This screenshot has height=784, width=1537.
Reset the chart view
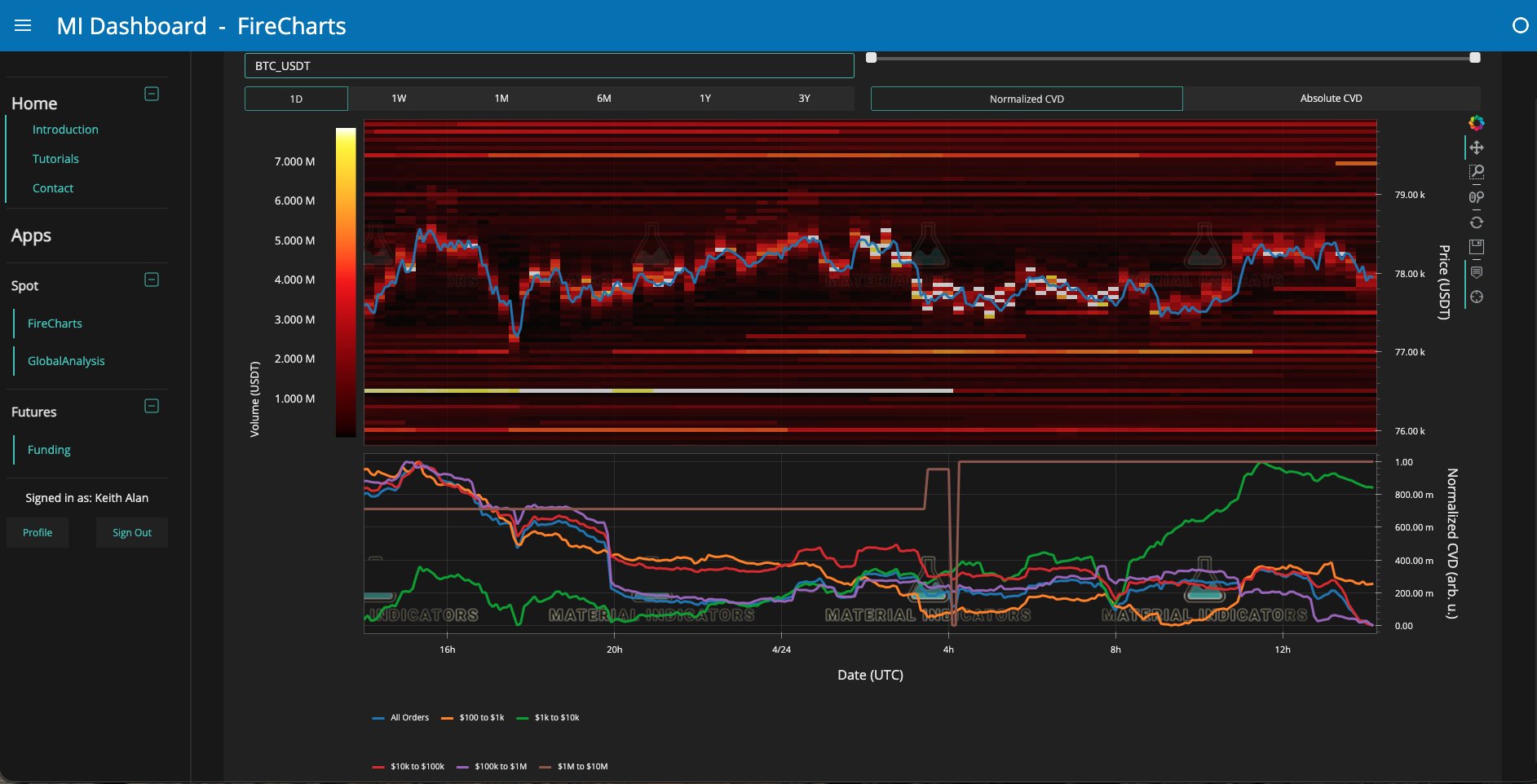[x=1476, y=222]
